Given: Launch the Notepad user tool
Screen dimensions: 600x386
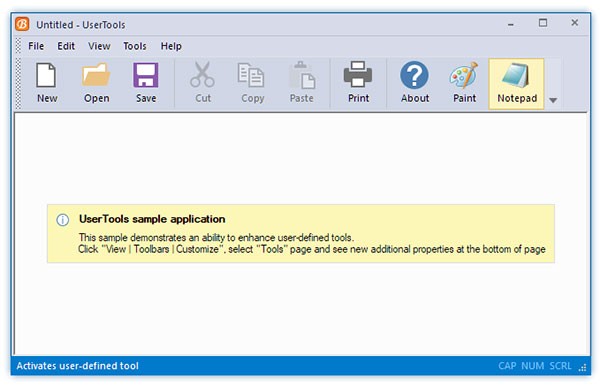Looking at the screenshot, I should point(517,84).
